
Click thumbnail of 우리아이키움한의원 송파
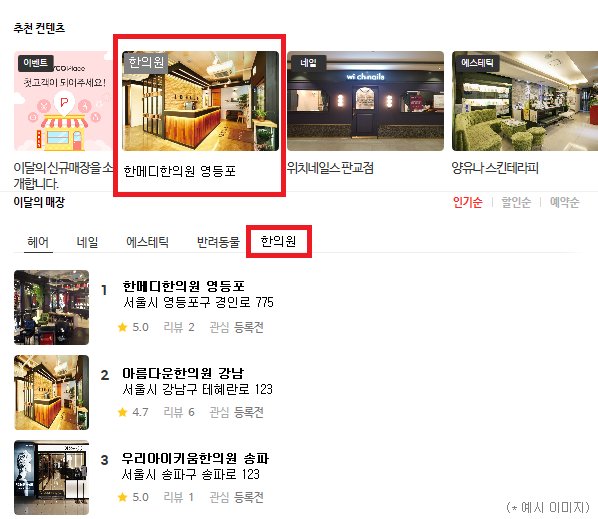click(x=51, y=478)
